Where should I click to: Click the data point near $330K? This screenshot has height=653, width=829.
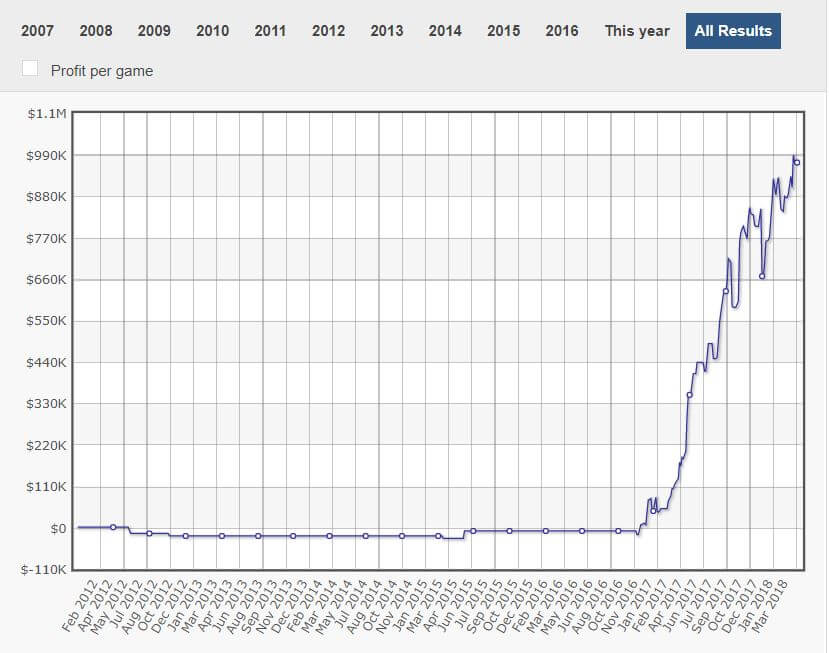point(689,395)
